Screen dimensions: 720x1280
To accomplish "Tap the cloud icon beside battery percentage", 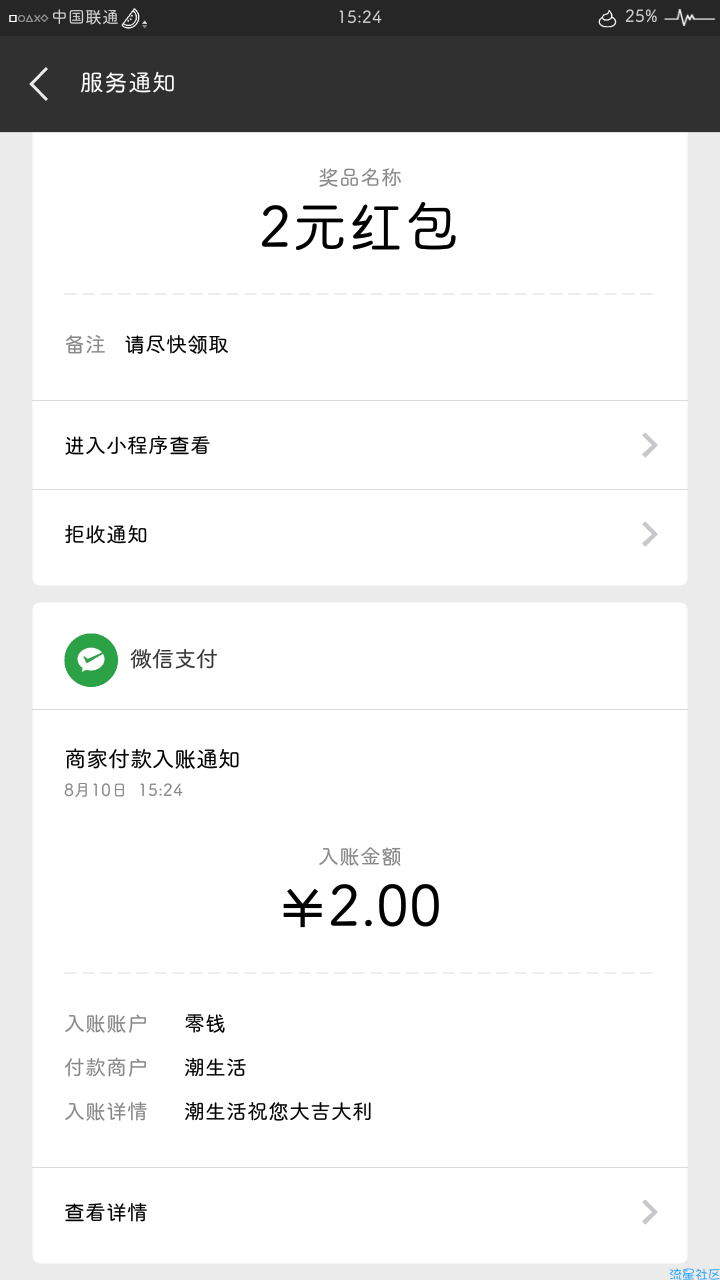I will point(607,18).
